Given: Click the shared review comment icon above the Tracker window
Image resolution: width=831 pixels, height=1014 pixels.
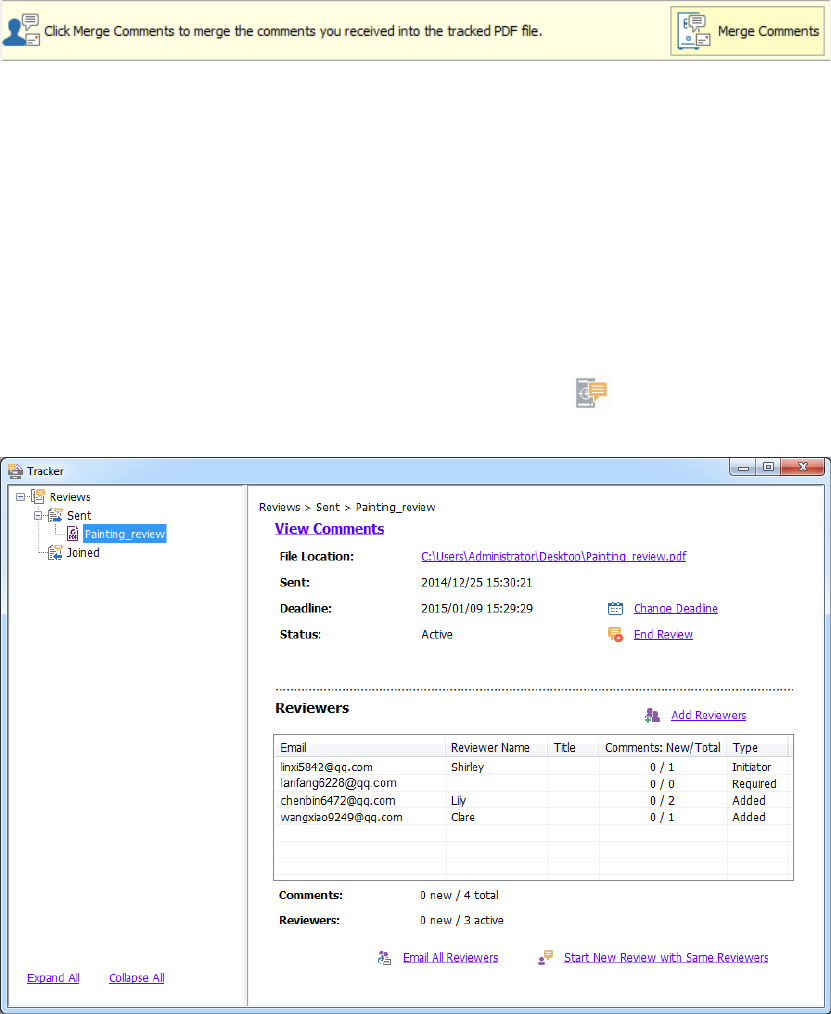Looking at the screenshot, I should (592, 393).
